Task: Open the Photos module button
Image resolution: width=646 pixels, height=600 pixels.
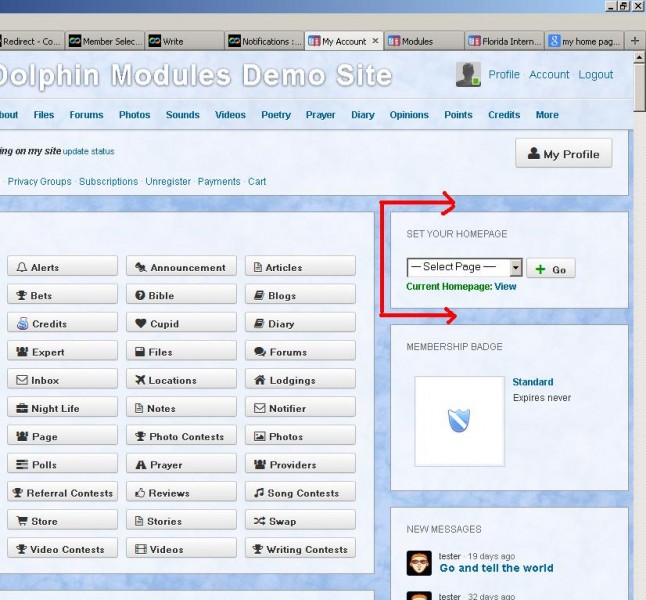Action: (300, 436)
